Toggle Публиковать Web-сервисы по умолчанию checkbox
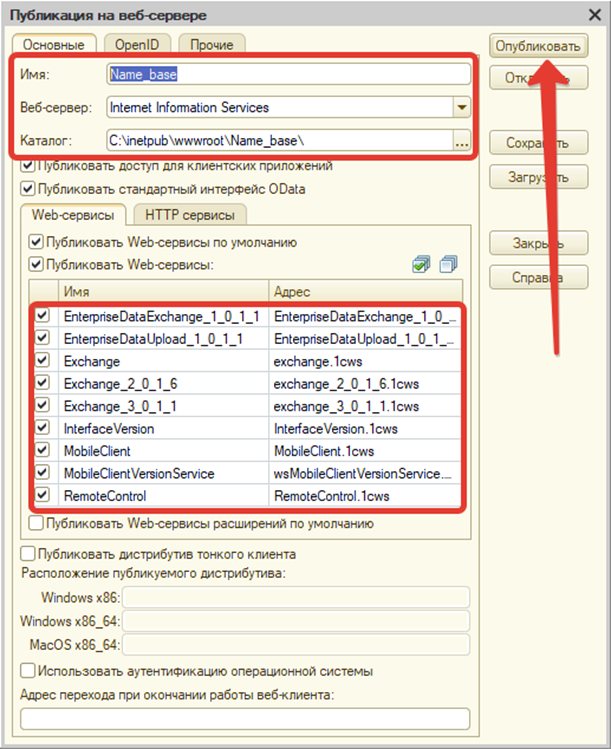Viewport: 611px width, 749px height. [x=37, y=242]
